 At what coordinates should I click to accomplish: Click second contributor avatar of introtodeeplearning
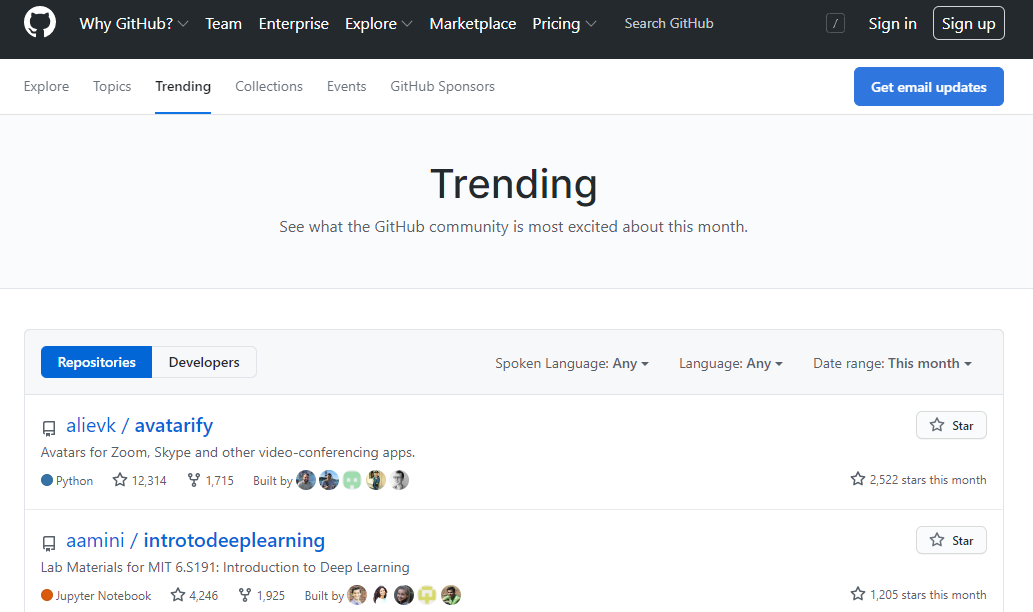(x=380, y=596)
